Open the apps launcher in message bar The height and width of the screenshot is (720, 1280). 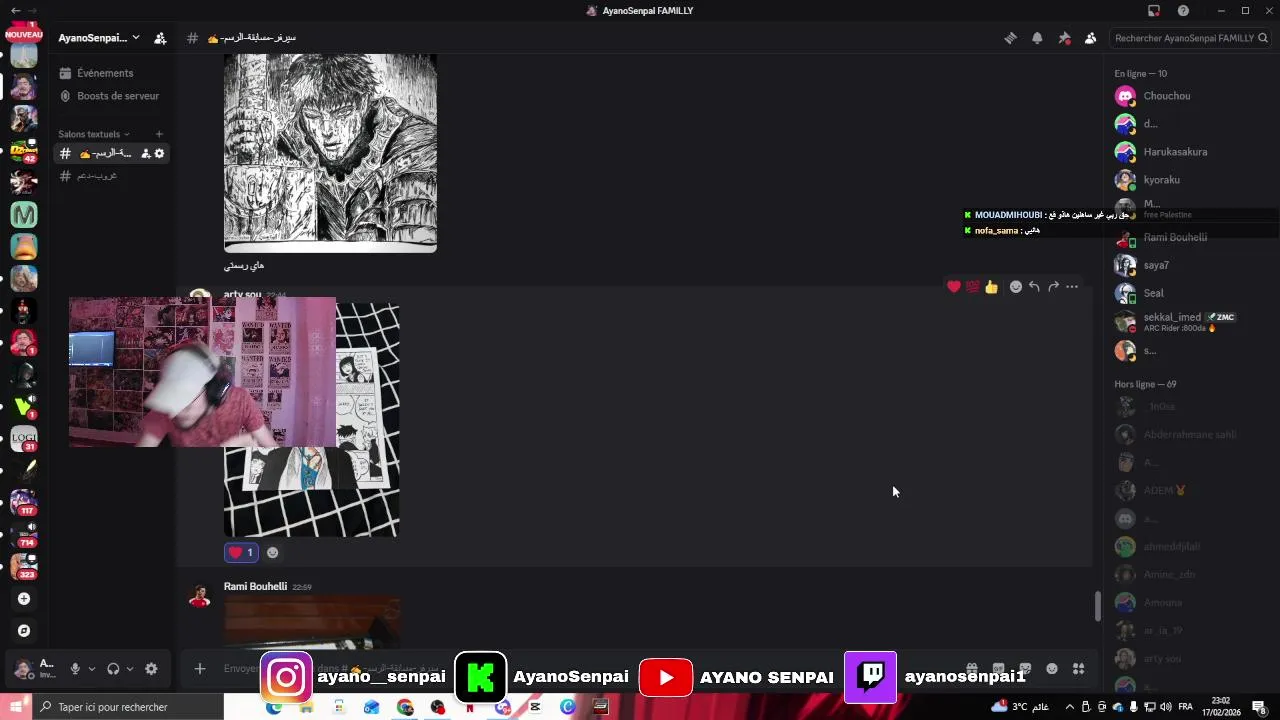pyautogui.click(x=1078, y=669)
